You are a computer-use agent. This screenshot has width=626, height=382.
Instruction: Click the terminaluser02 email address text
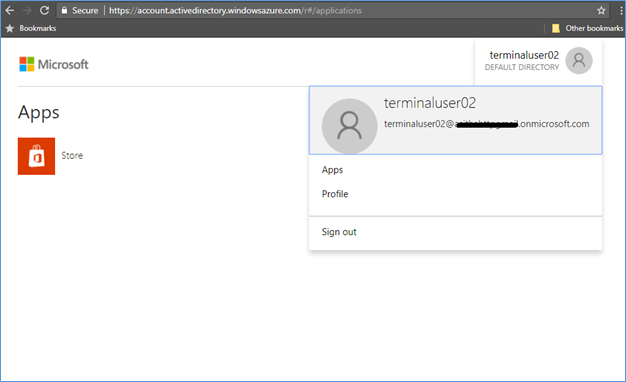pos(486,124)
